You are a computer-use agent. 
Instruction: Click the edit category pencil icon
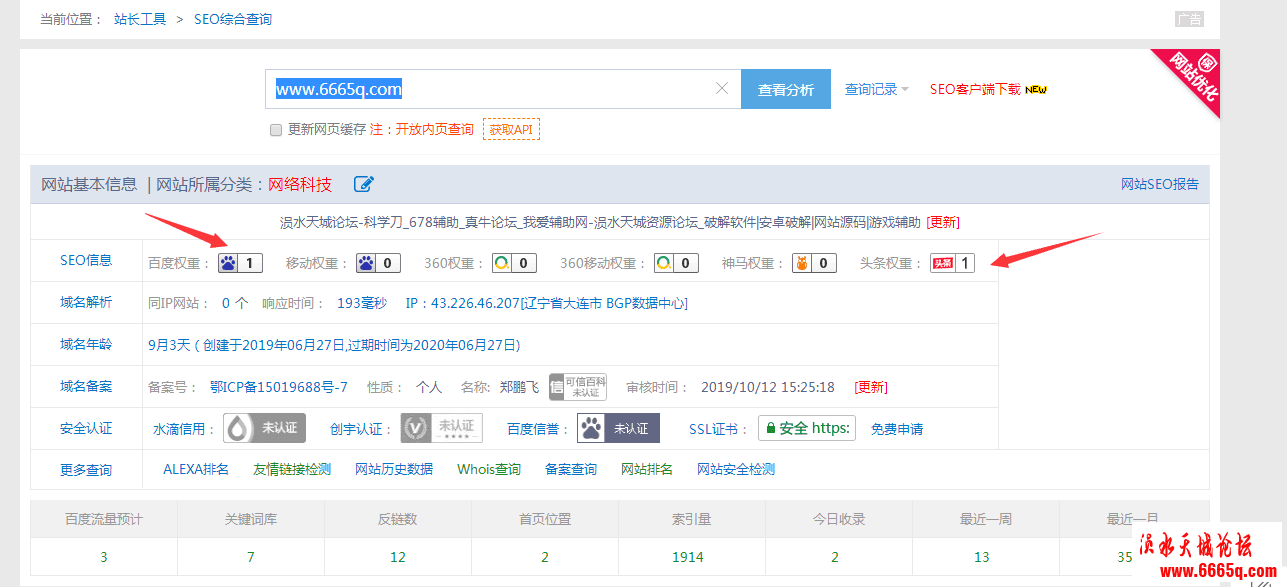[364, 184]
